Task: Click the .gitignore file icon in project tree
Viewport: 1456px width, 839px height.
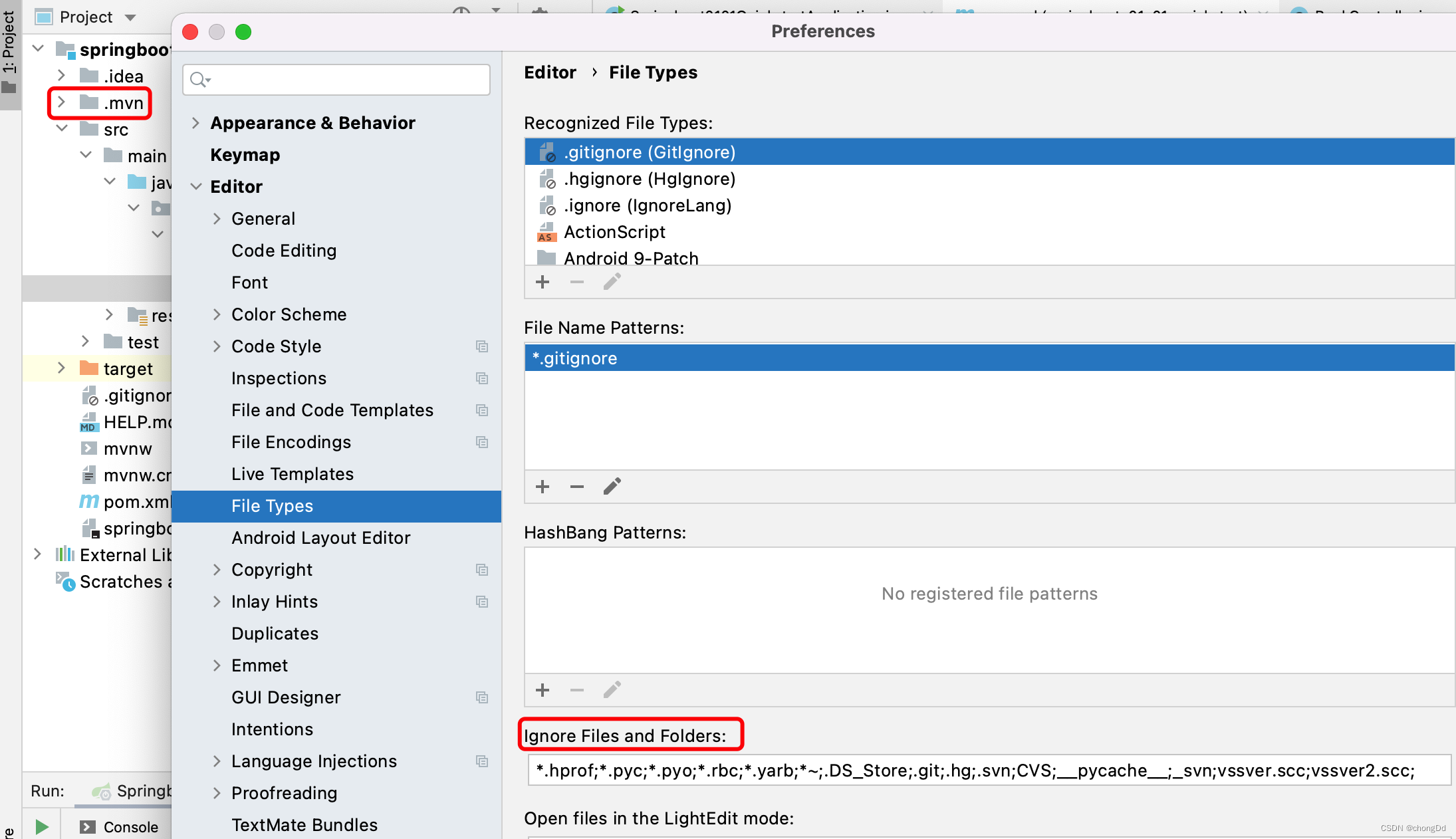Action: (90, 396)
